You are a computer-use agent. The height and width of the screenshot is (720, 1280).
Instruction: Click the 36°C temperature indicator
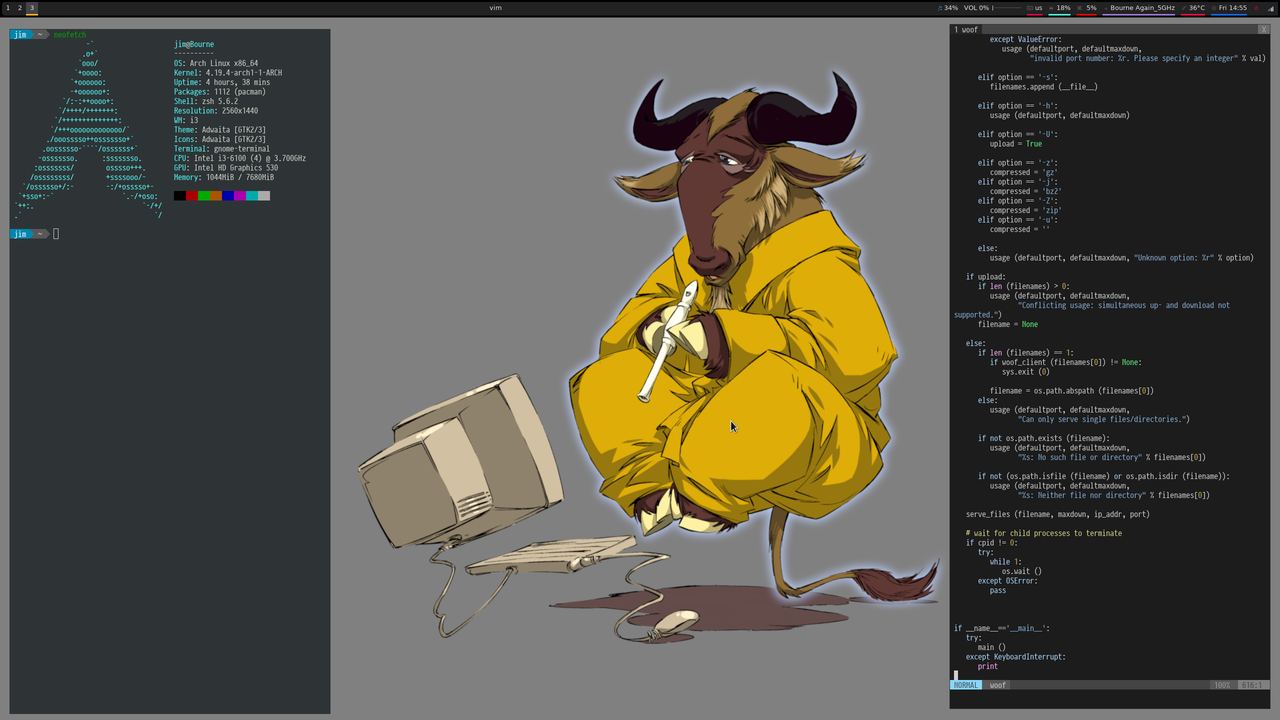point(1193,8)
